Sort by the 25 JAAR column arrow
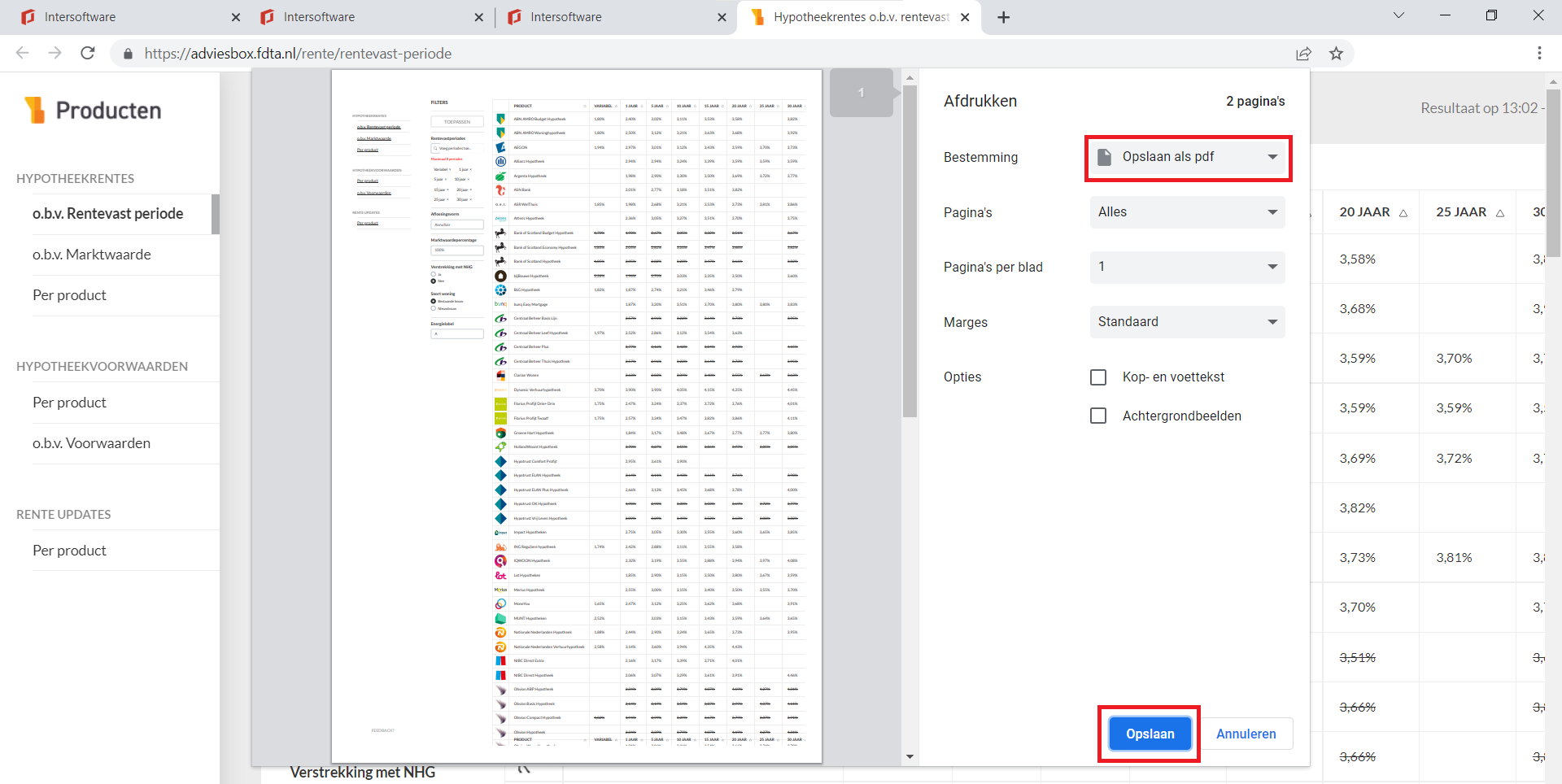1562x784 pixels. (x=1500, y=213)
